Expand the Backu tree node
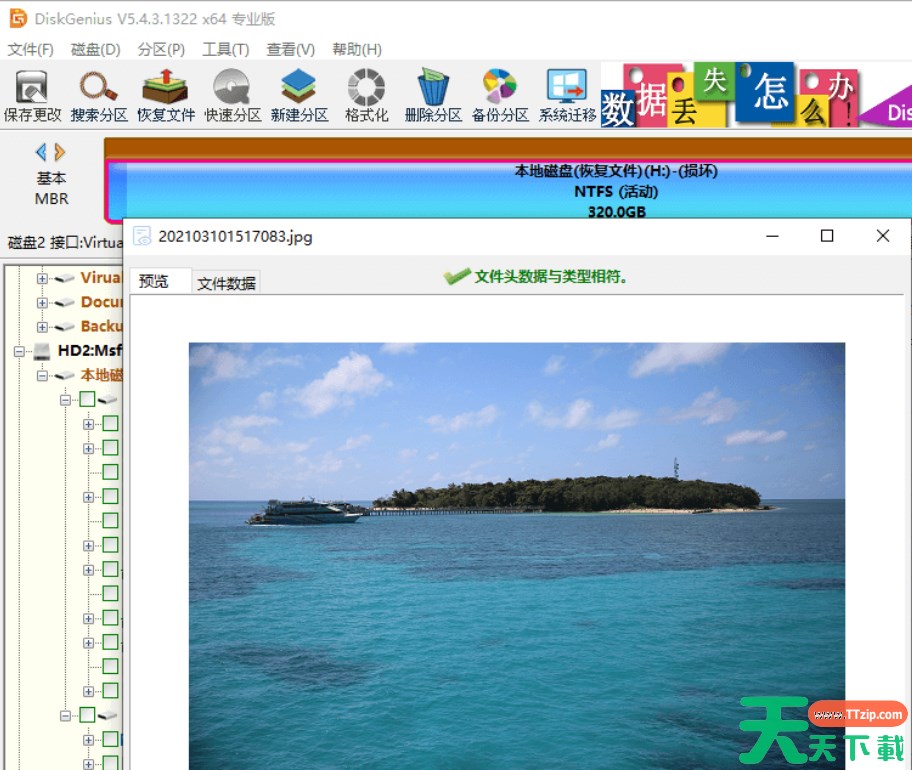The image size is (912, 770). pyautogui.click(x=42, y=327)
